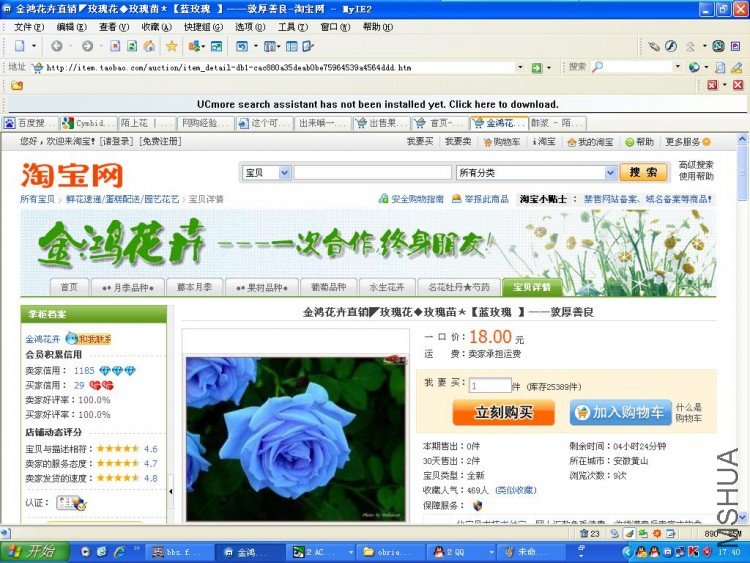Click the 免费注册 registration link
Viewport: 750px width, 563px height.
[x=160, y=142]
